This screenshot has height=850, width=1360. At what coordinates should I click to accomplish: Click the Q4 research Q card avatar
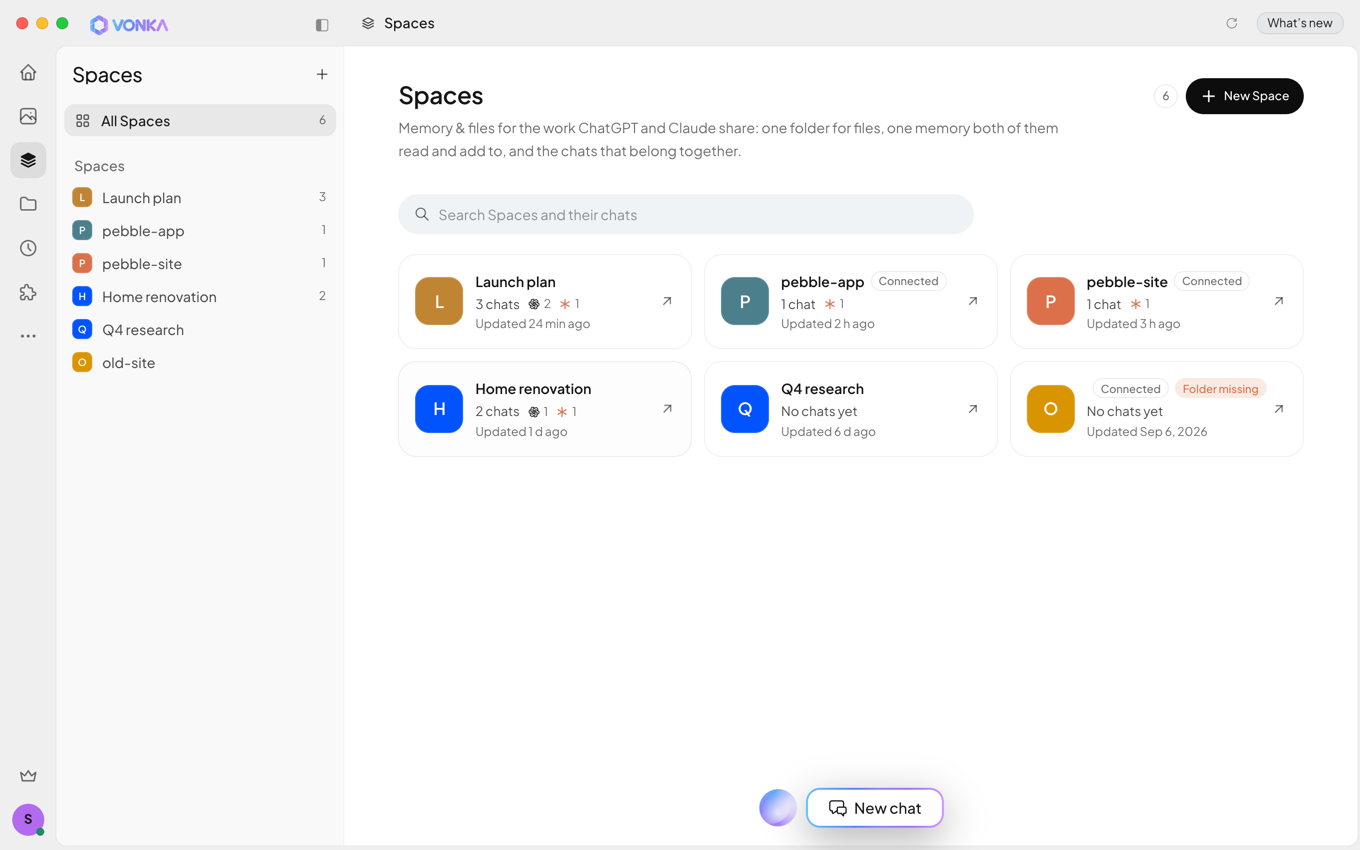(x=745, y=409)
